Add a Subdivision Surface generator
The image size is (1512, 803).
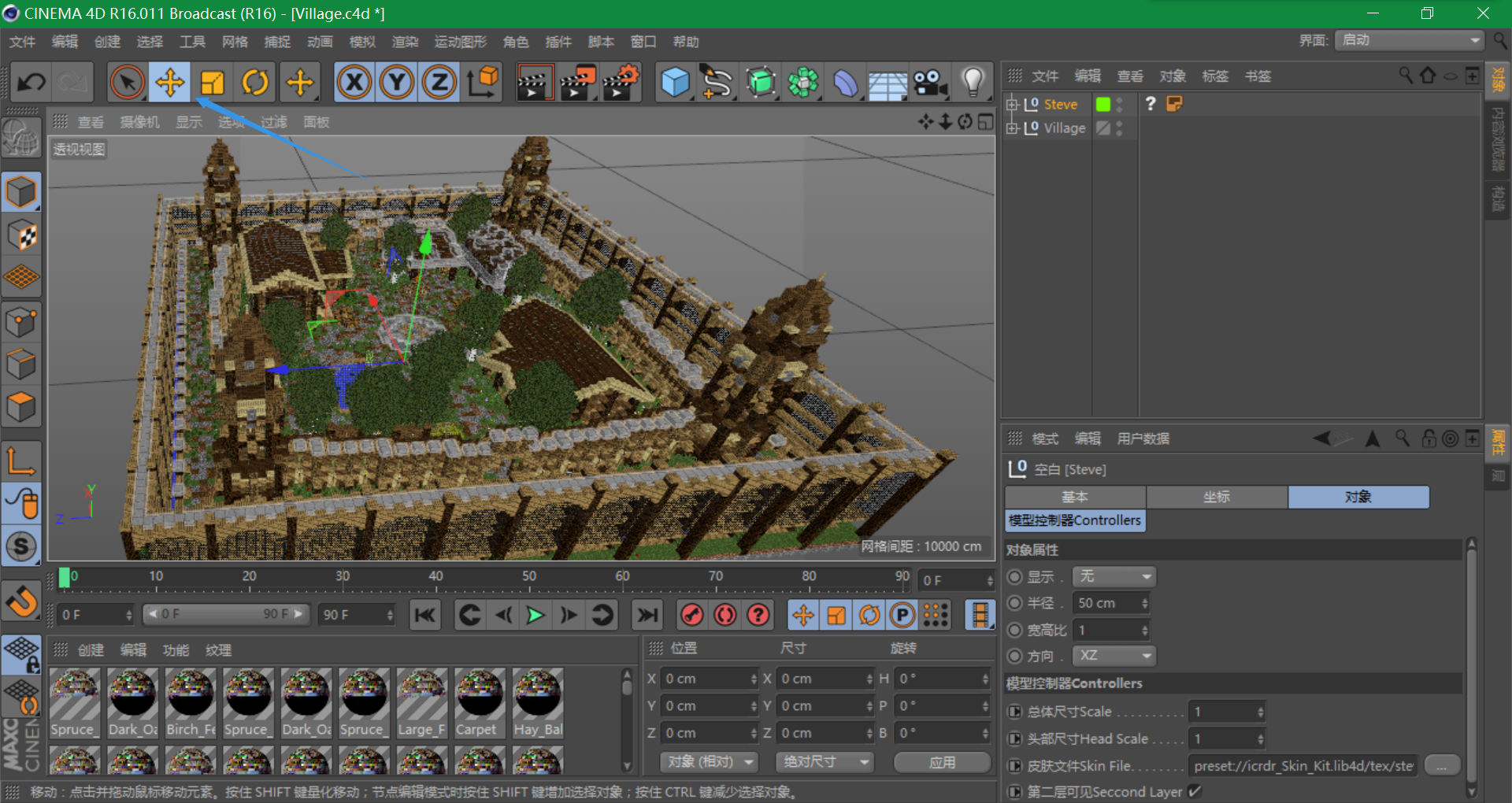[x=761, y=82]
